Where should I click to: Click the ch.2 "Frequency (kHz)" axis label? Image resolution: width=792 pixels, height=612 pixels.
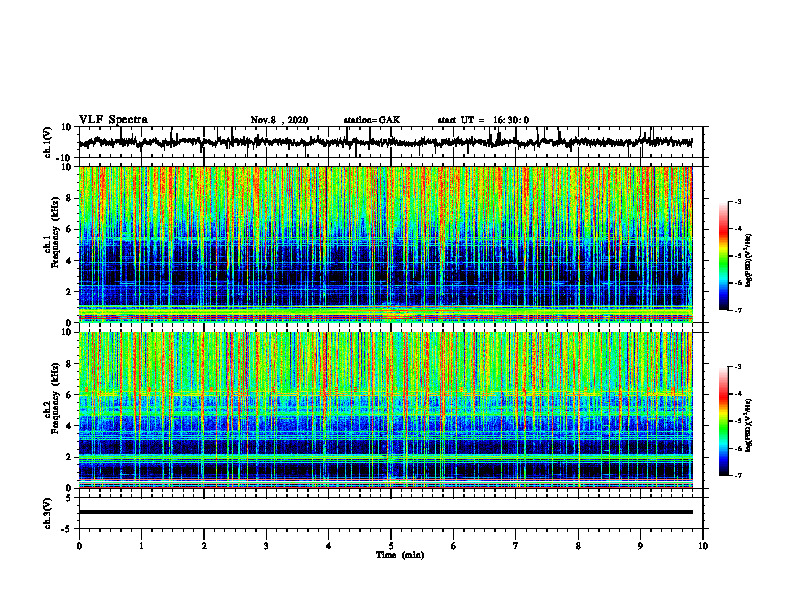(56, 398)
